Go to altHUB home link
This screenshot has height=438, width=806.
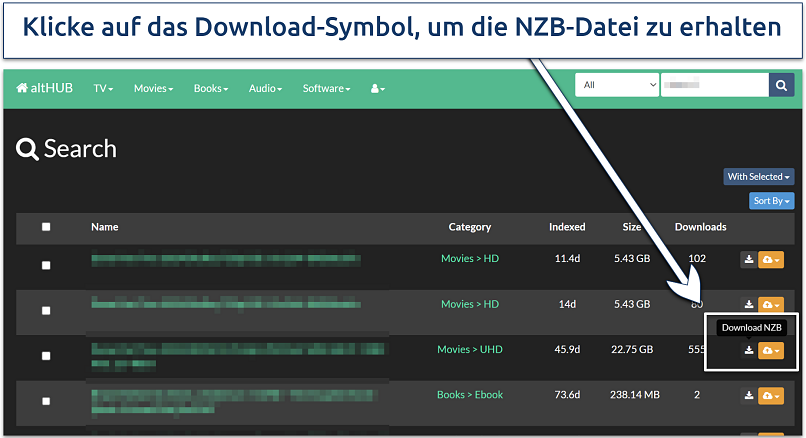[x=47, y=88]
